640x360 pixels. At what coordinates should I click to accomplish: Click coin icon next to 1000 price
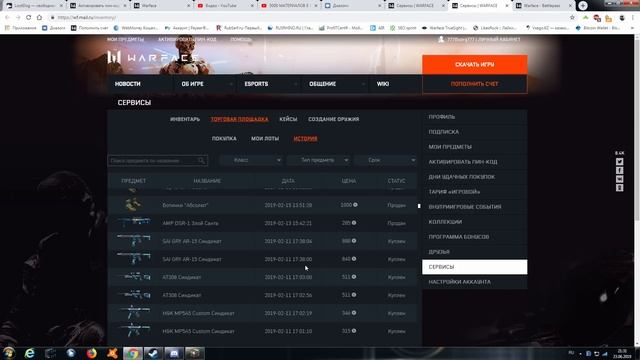pos(355,205)
